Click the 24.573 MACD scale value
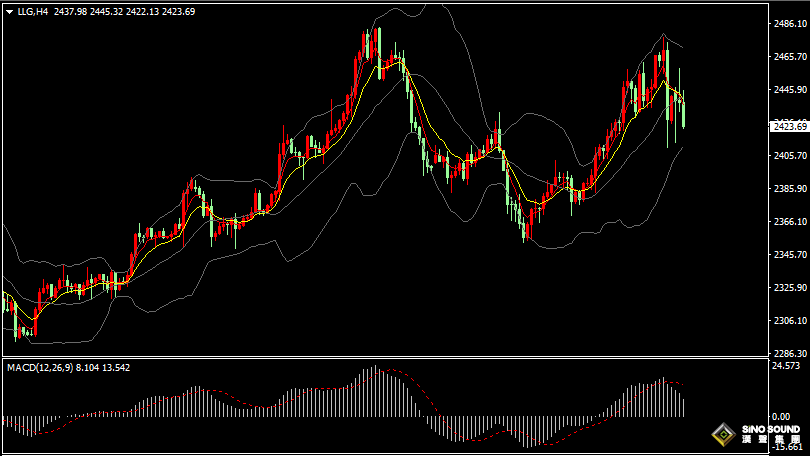The image size is (810, 456). click(x=787, y=367)
